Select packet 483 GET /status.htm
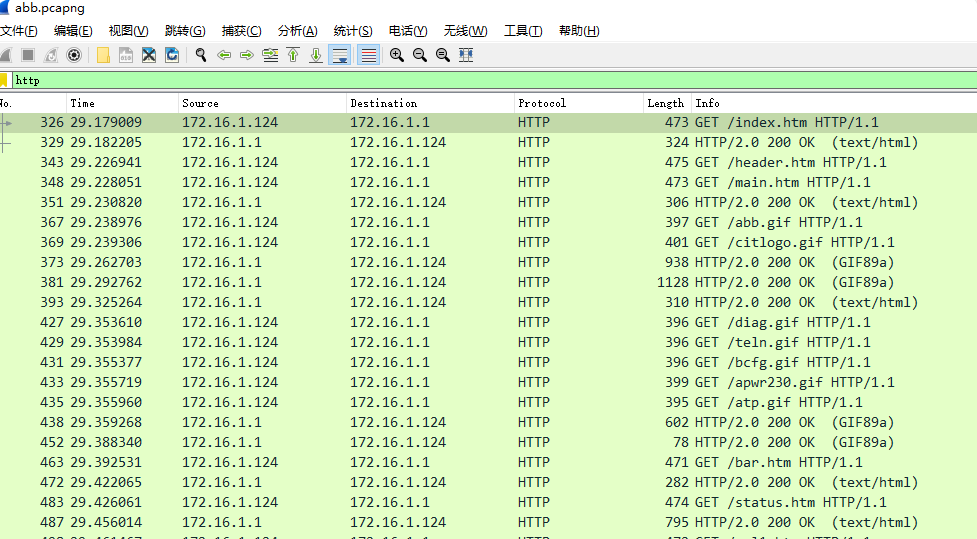Screen dimensions: 977x539 point(488,502)
